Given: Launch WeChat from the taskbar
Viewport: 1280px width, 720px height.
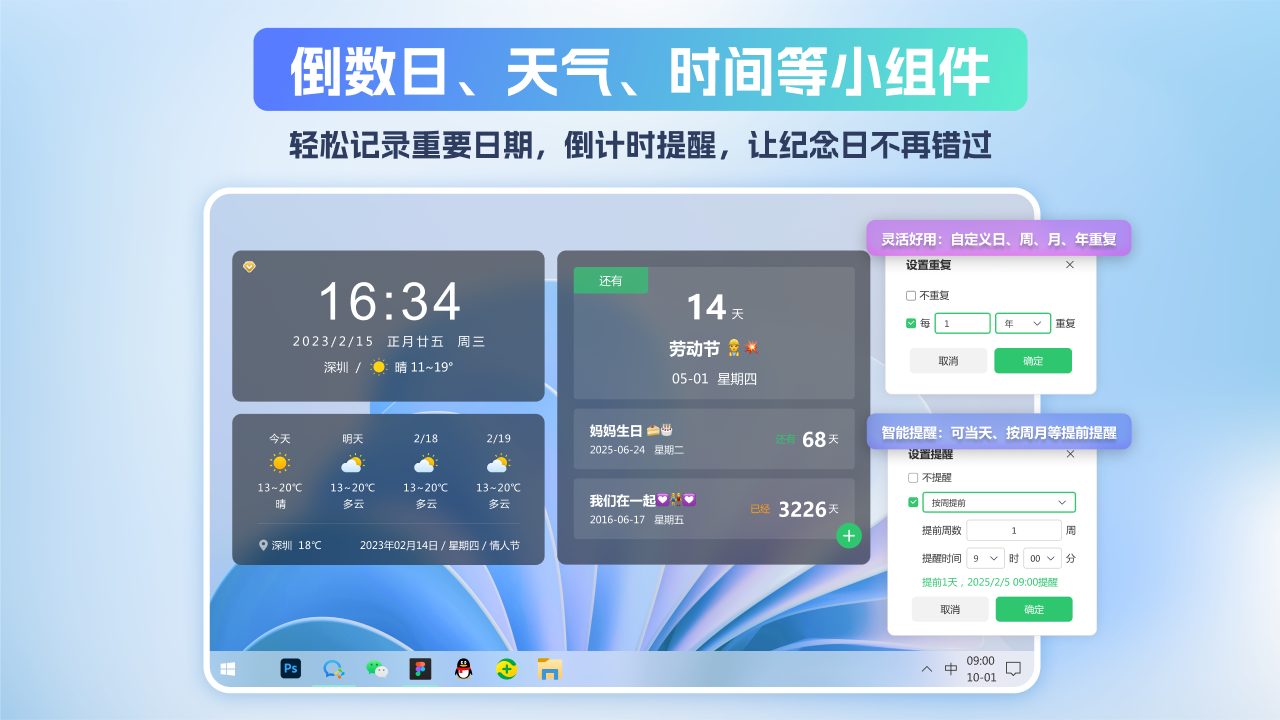Looking at the screenshot, I should 377,669.
